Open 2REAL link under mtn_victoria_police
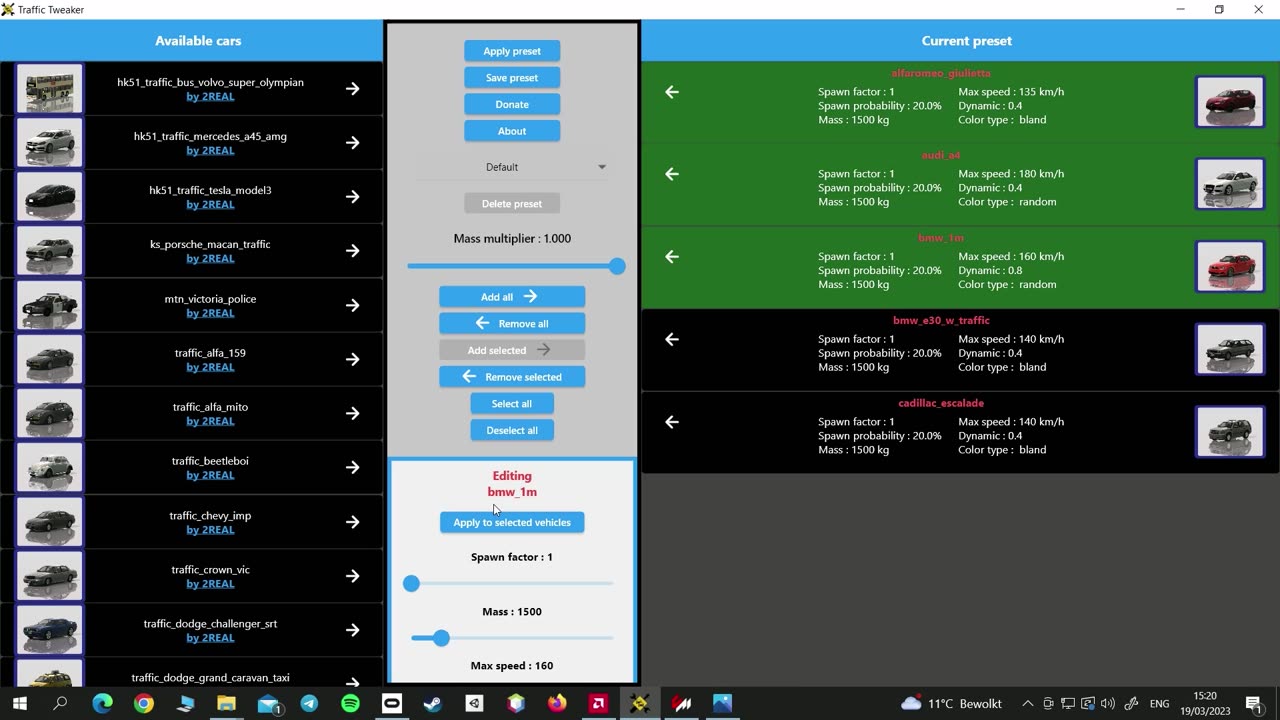The image size is (1280, 720). pos(210,313)
